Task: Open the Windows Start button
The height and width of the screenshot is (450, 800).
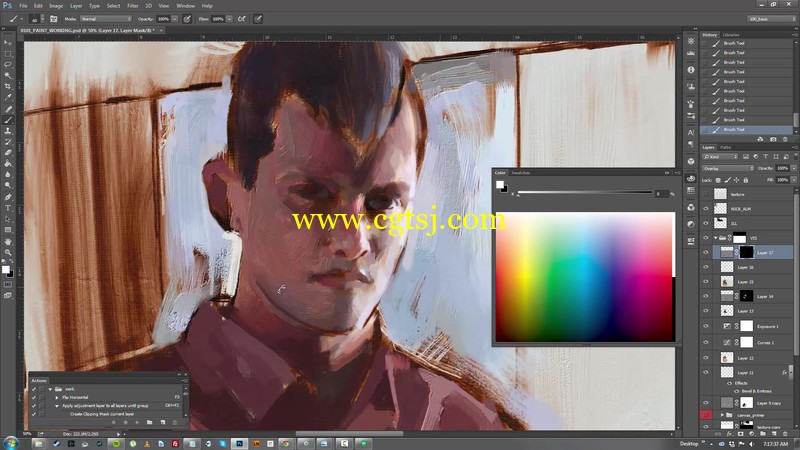Action: click(11, 443)
